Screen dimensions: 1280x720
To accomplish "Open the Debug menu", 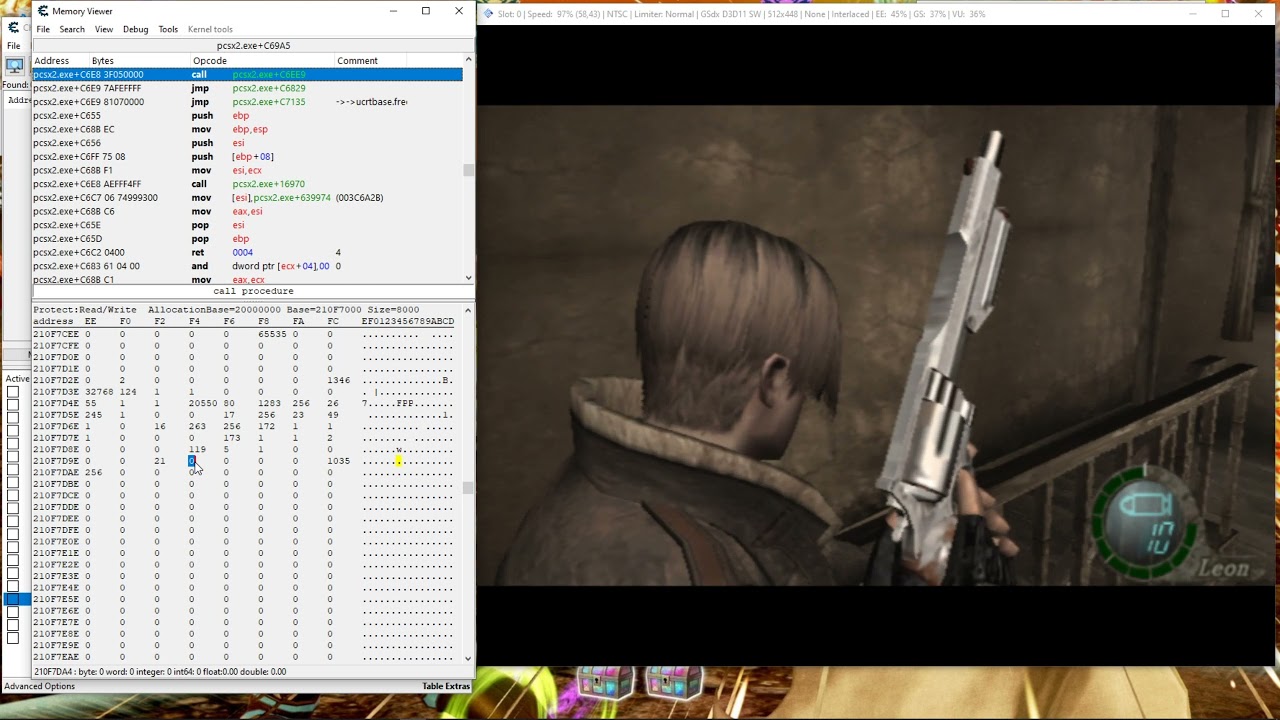I will (x=136, y=29).
